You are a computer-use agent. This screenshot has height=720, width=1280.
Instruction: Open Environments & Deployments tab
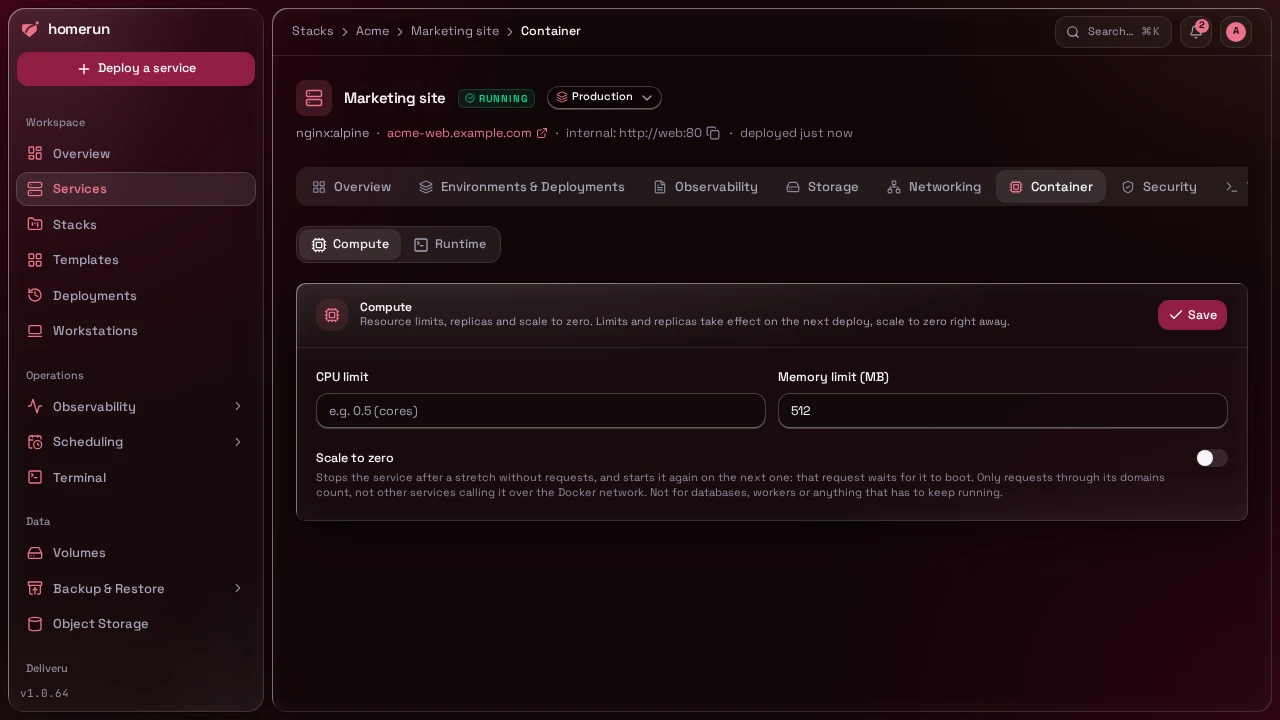pyautogui.click(x=522, y=187)
